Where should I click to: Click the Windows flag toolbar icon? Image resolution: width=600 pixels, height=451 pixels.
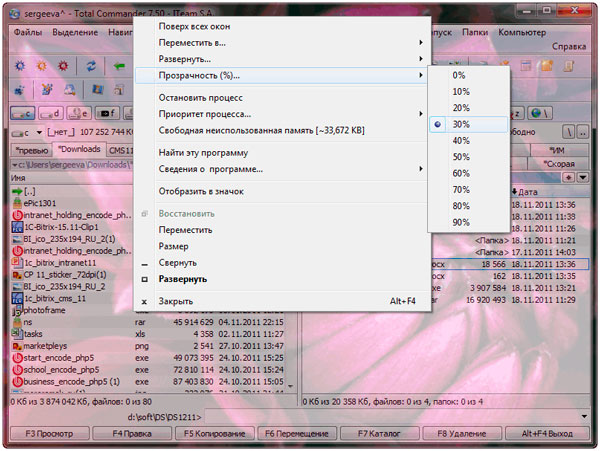point(97,90)
